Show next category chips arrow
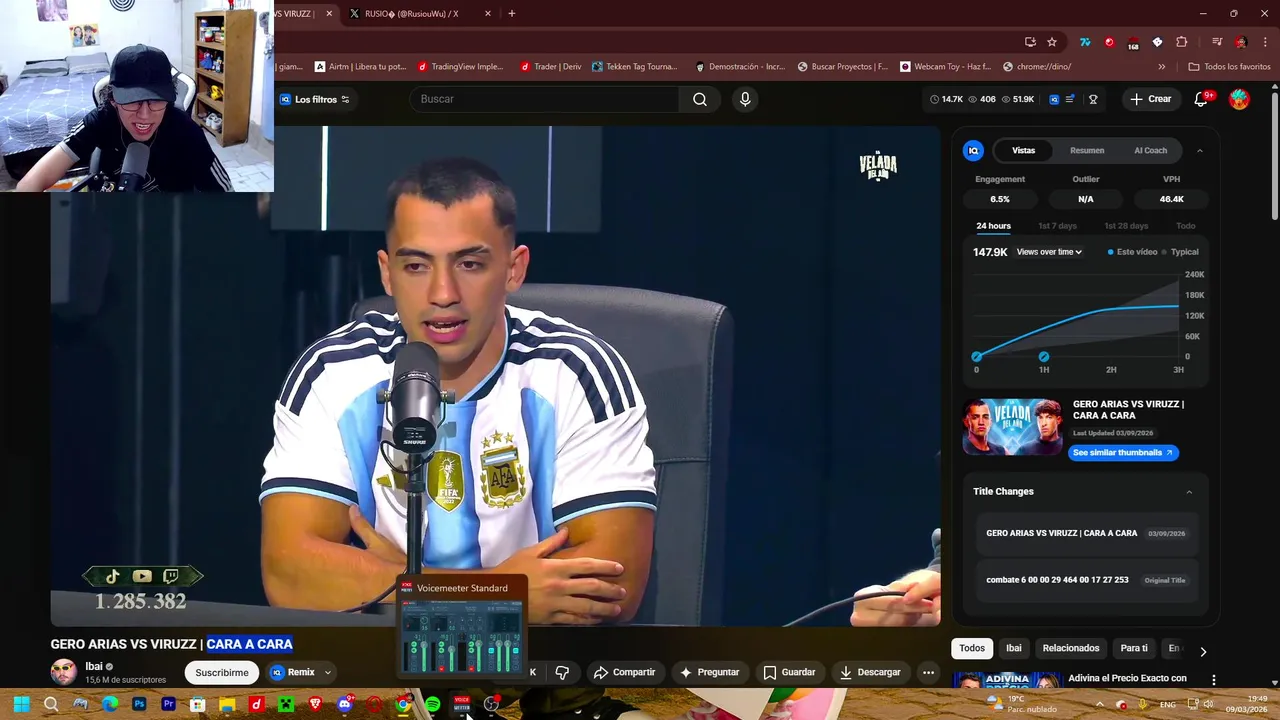Image resolution: width=1280 pixels, height=720 pixels. tap(1203, 651)
